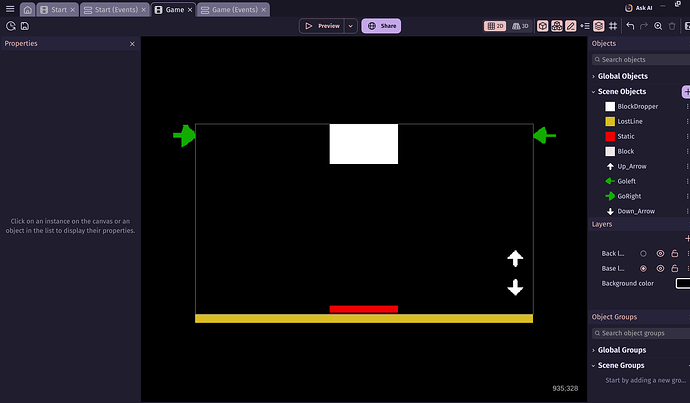
Task: Open version history clock icon
Action: click(11, 26)
